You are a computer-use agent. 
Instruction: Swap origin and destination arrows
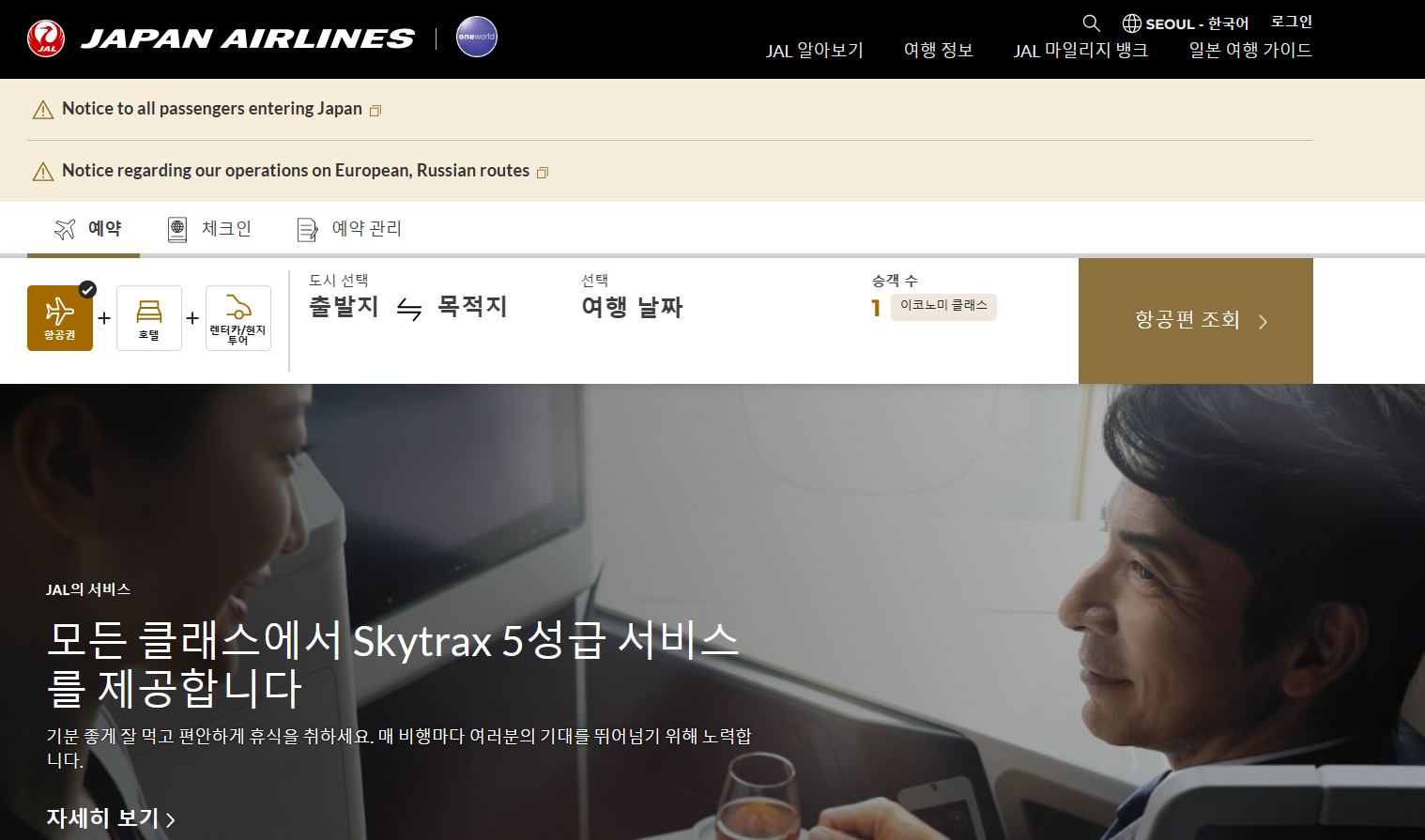(x=409, y=309)
